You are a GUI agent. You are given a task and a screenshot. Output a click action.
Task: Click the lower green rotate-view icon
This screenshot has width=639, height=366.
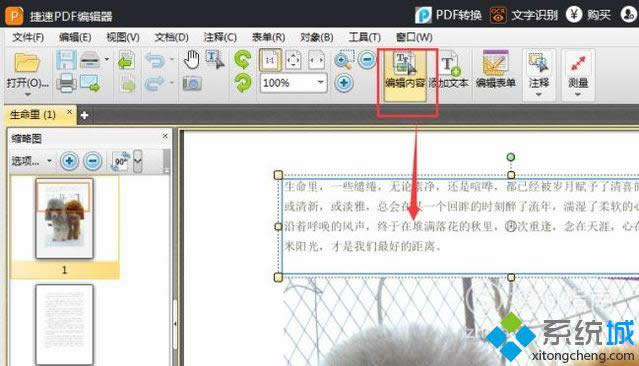(x=243, y=83)
